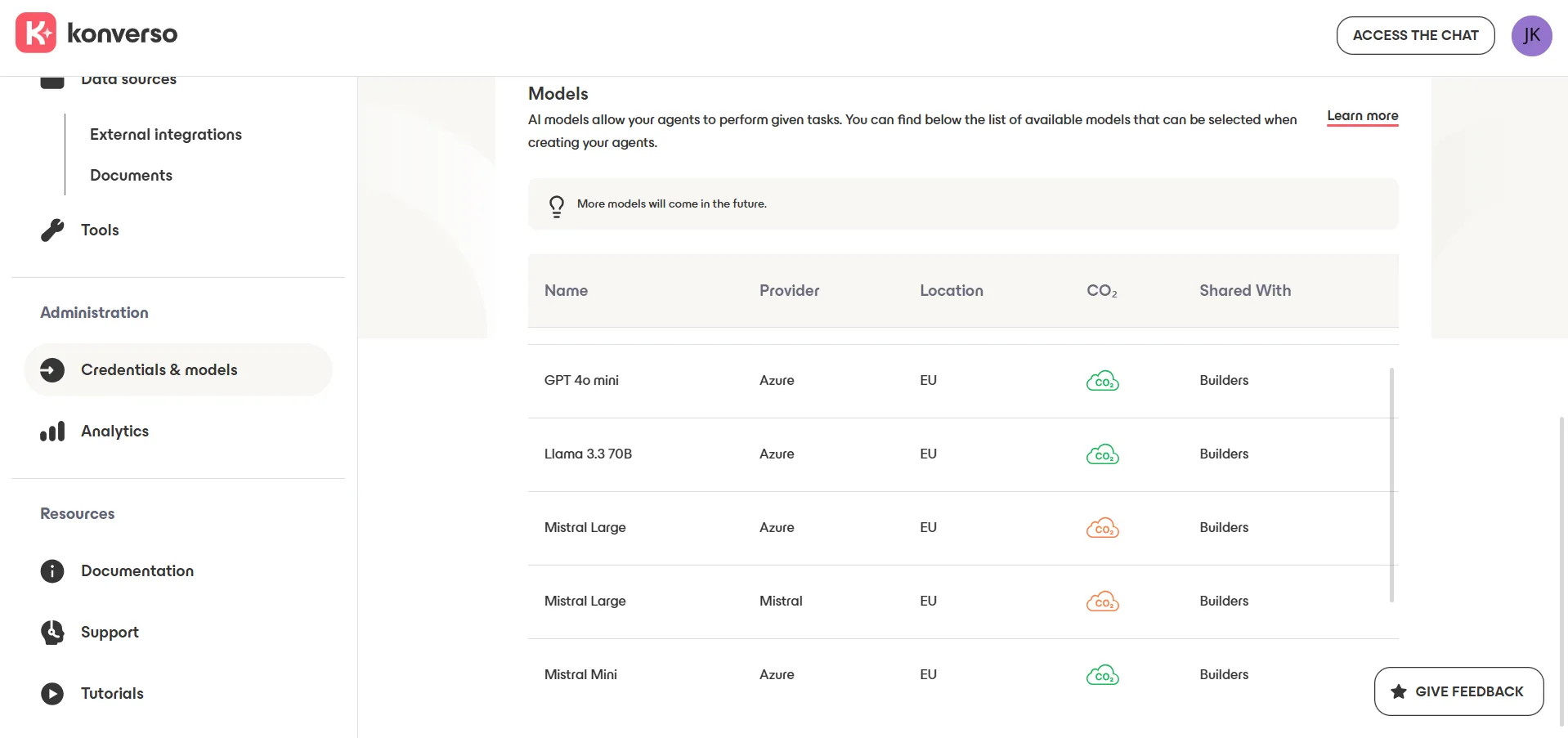Follow the Learn more link

click(x=1362, y=116)
